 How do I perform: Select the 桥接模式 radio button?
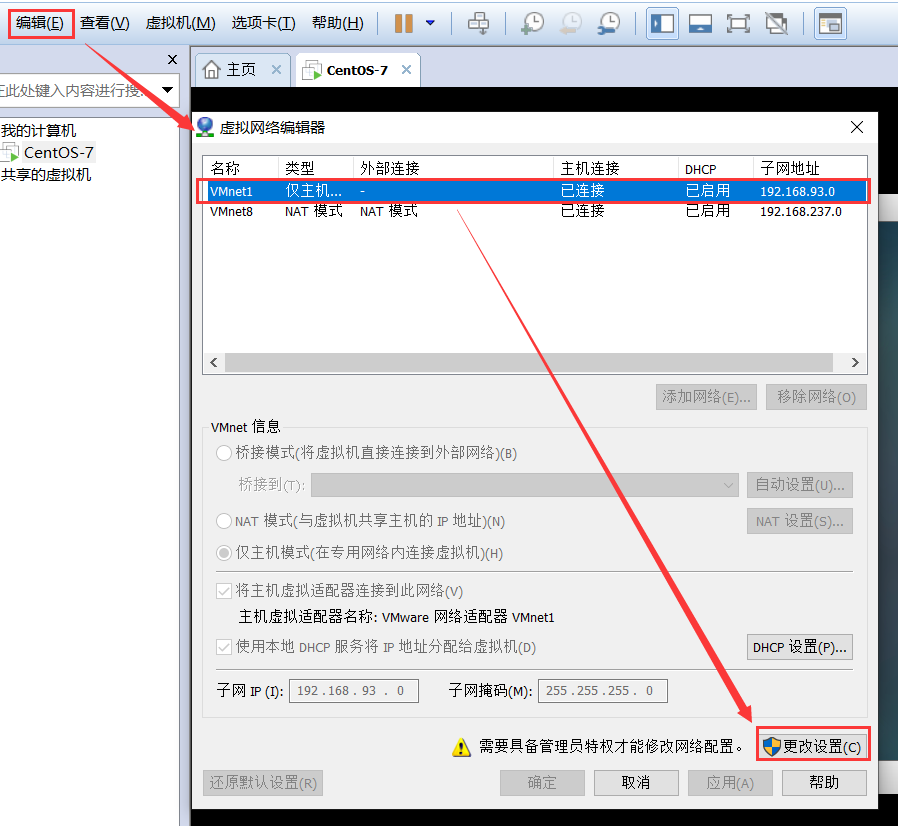click(223, 453)
